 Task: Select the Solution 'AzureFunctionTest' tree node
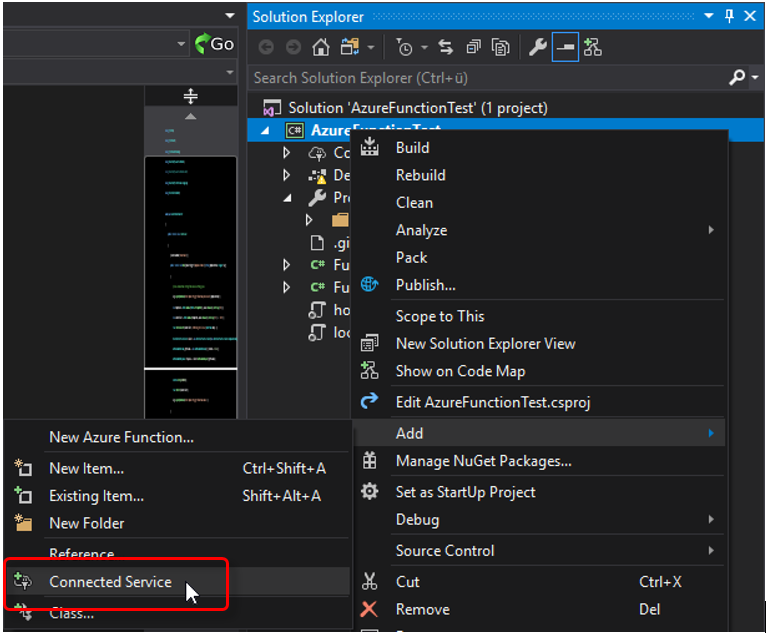click(417, 108)
